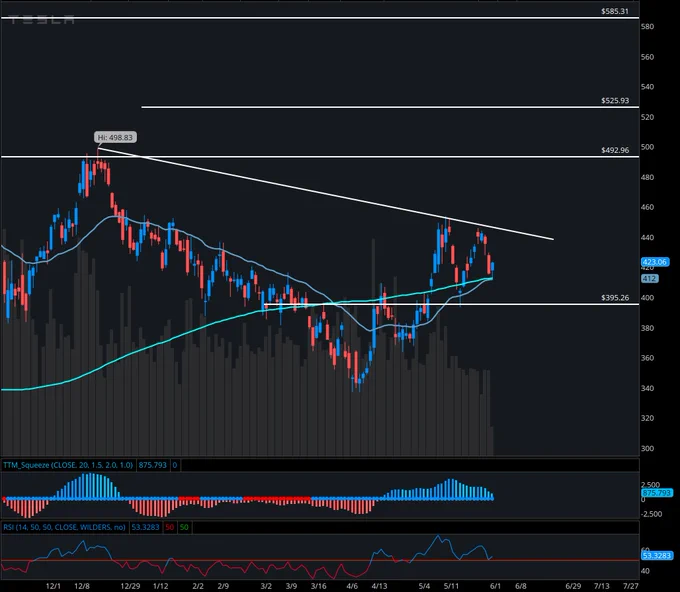
Task: Click the Hi: 498.83 price bubble
Action: (115, 137)
